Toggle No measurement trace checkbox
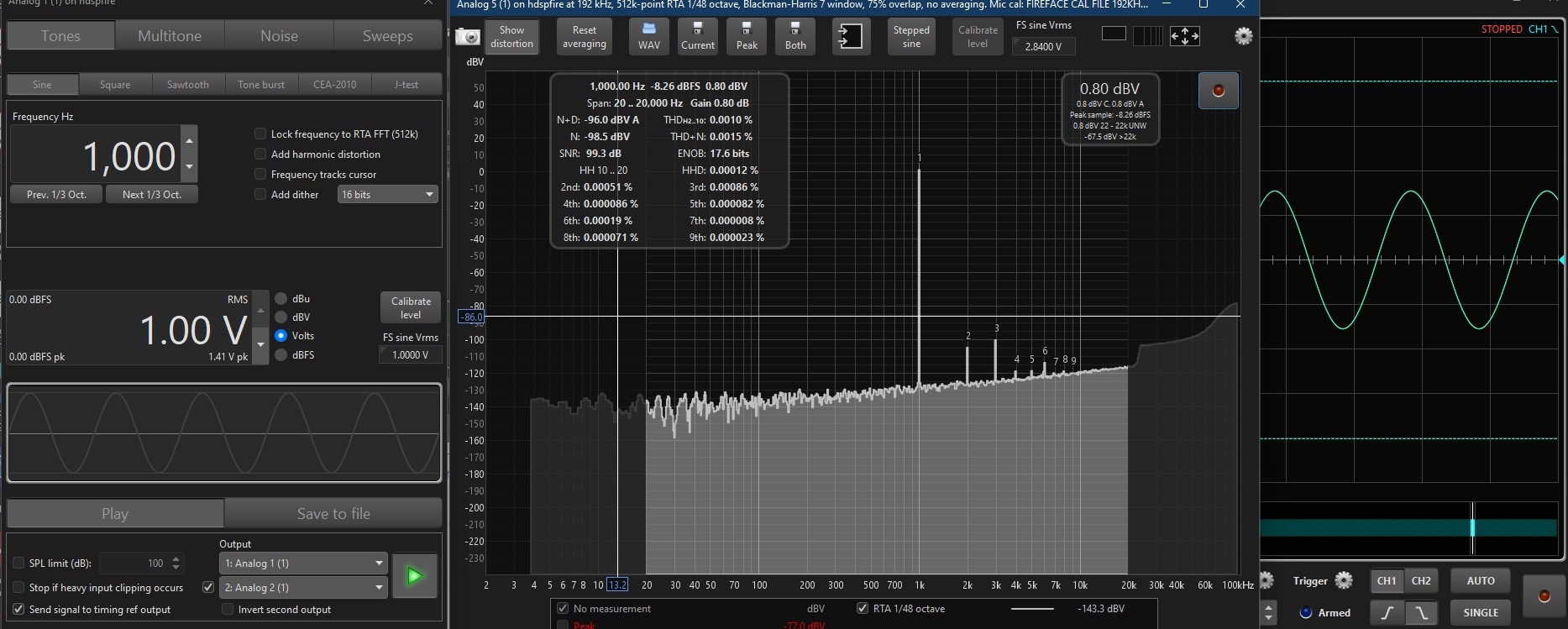 [563, 609]
